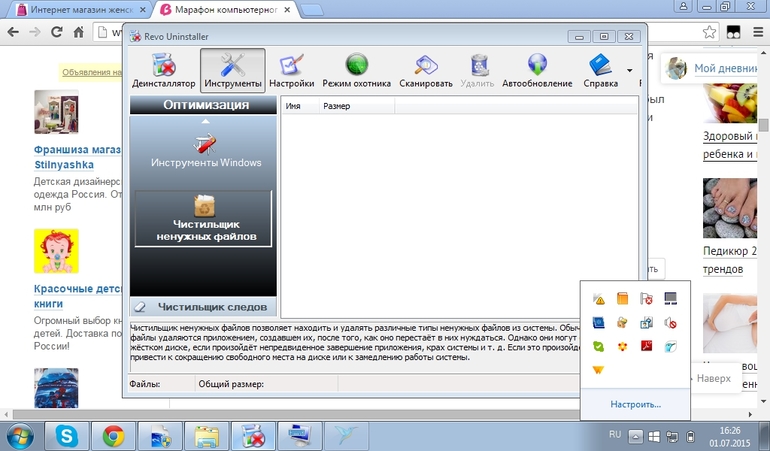Click the green Skype status tray icon
The height and width of the screenshot is (451, 770).
[x=599, y=346]
